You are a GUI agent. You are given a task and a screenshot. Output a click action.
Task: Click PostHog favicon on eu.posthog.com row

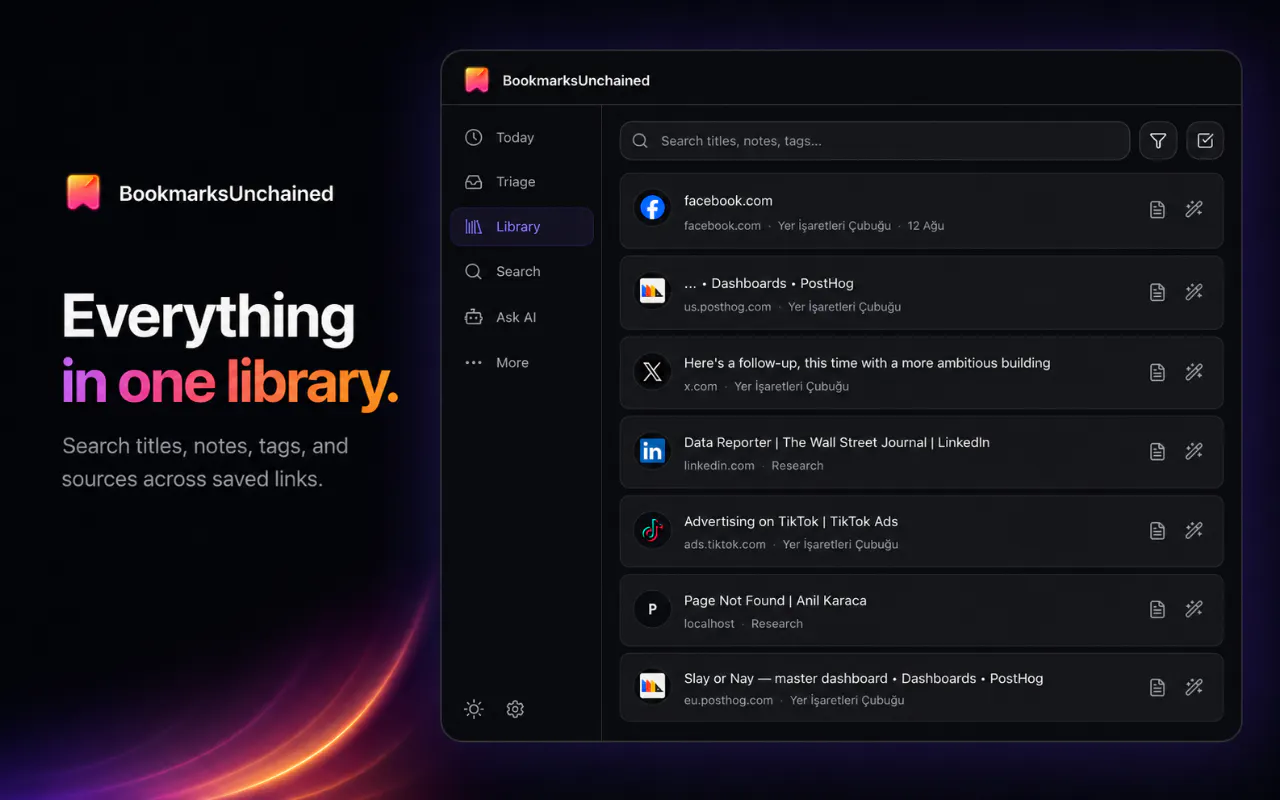(652, 686)
